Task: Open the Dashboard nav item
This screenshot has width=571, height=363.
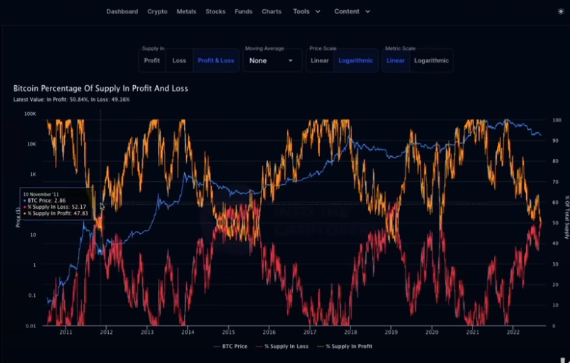Action: click(122, 12)
